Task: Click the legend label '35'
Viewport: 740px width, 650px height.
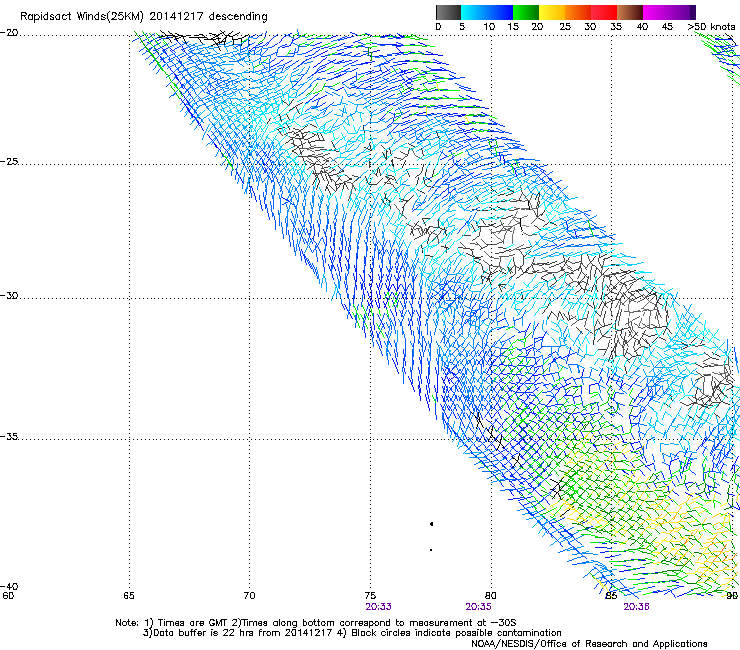Action: [x=616, y=27]
